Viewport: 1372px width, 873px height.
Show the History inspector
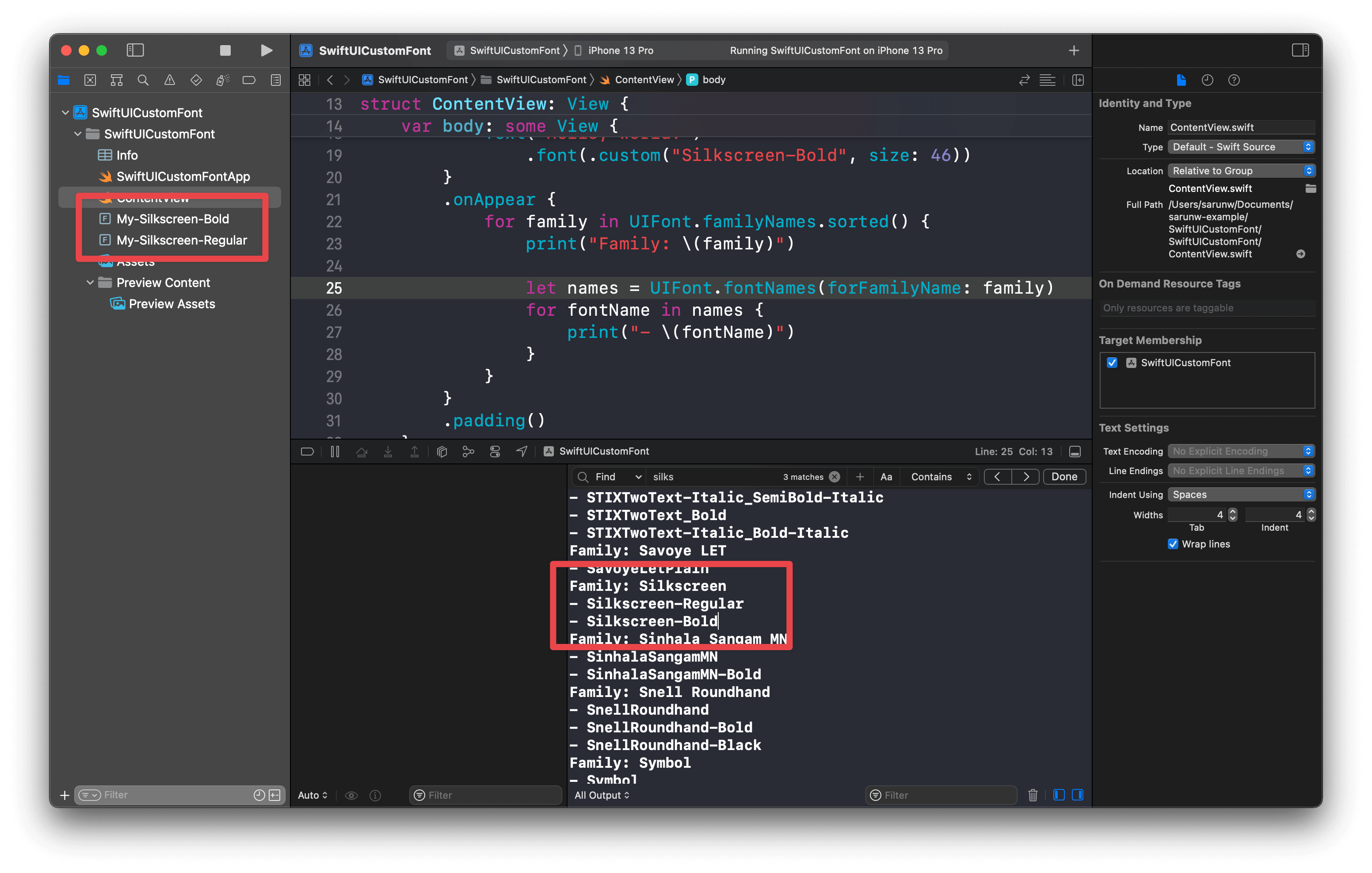click(x=1207, y=80)
